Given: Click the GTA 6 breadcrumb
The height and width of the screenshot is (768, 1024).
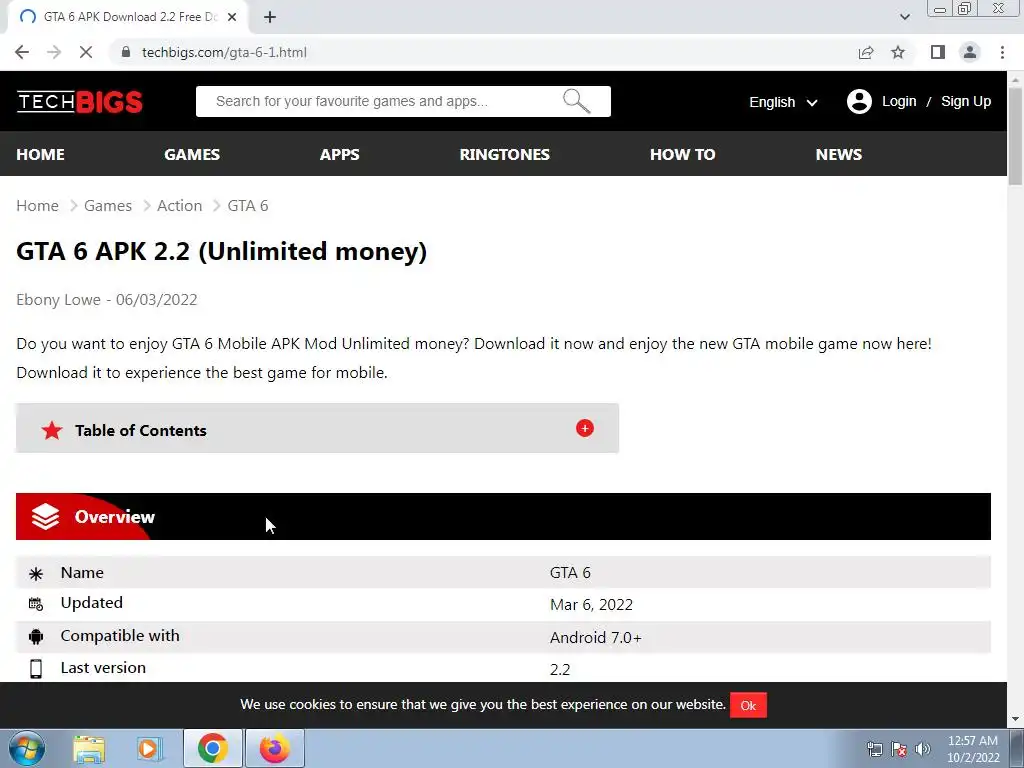Looking at the screenshot, I should click(x=248, y=206).
